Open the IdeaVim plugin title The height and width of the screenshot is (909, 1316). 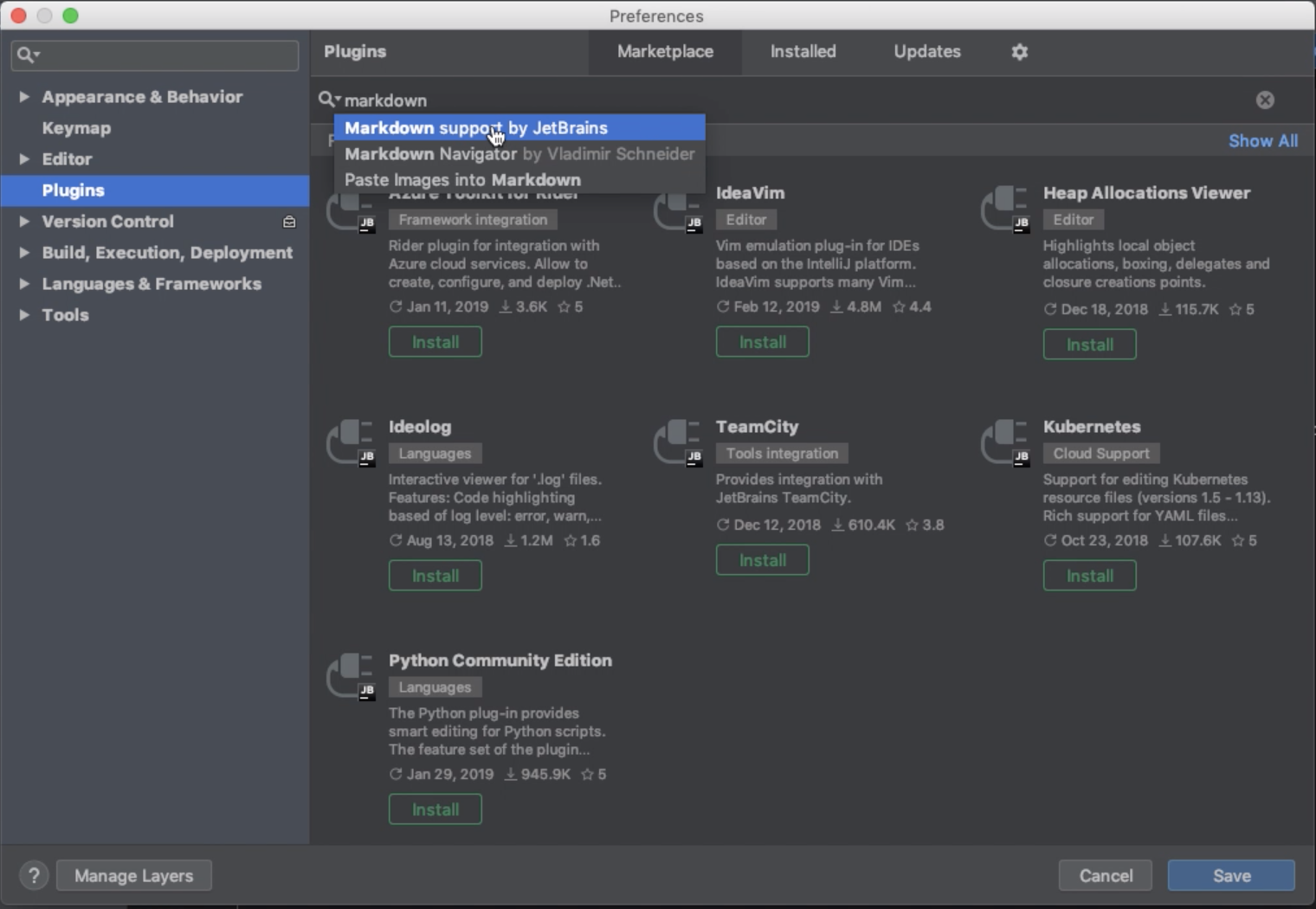click(x=751, y=193)
